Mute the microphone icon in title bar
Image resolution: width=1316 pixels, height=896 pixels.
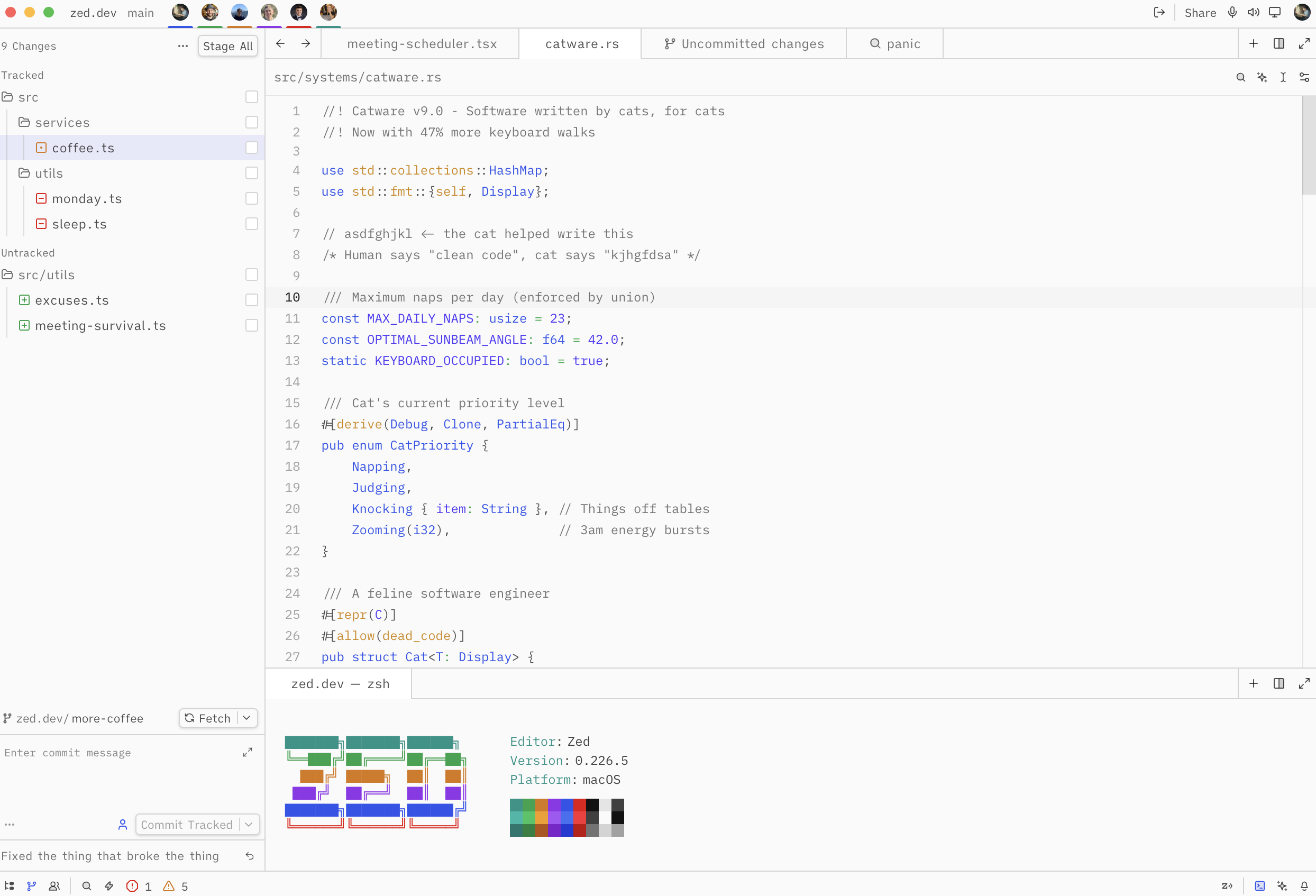1232,13
